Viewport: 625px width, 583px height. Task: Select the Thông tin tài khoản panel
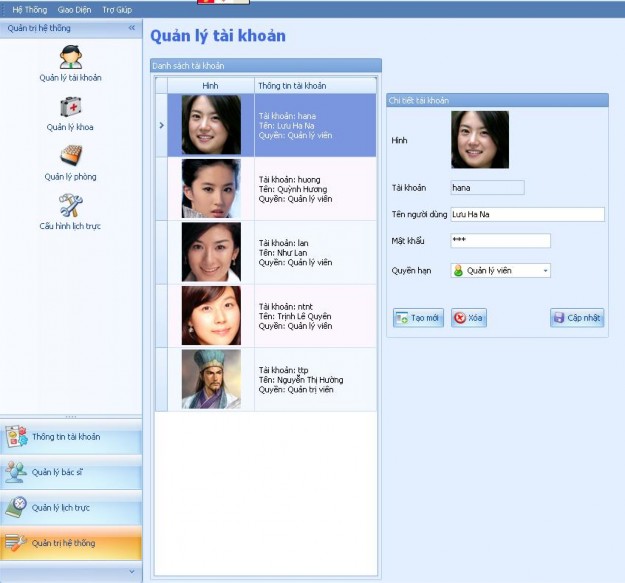tap(71, 437)
